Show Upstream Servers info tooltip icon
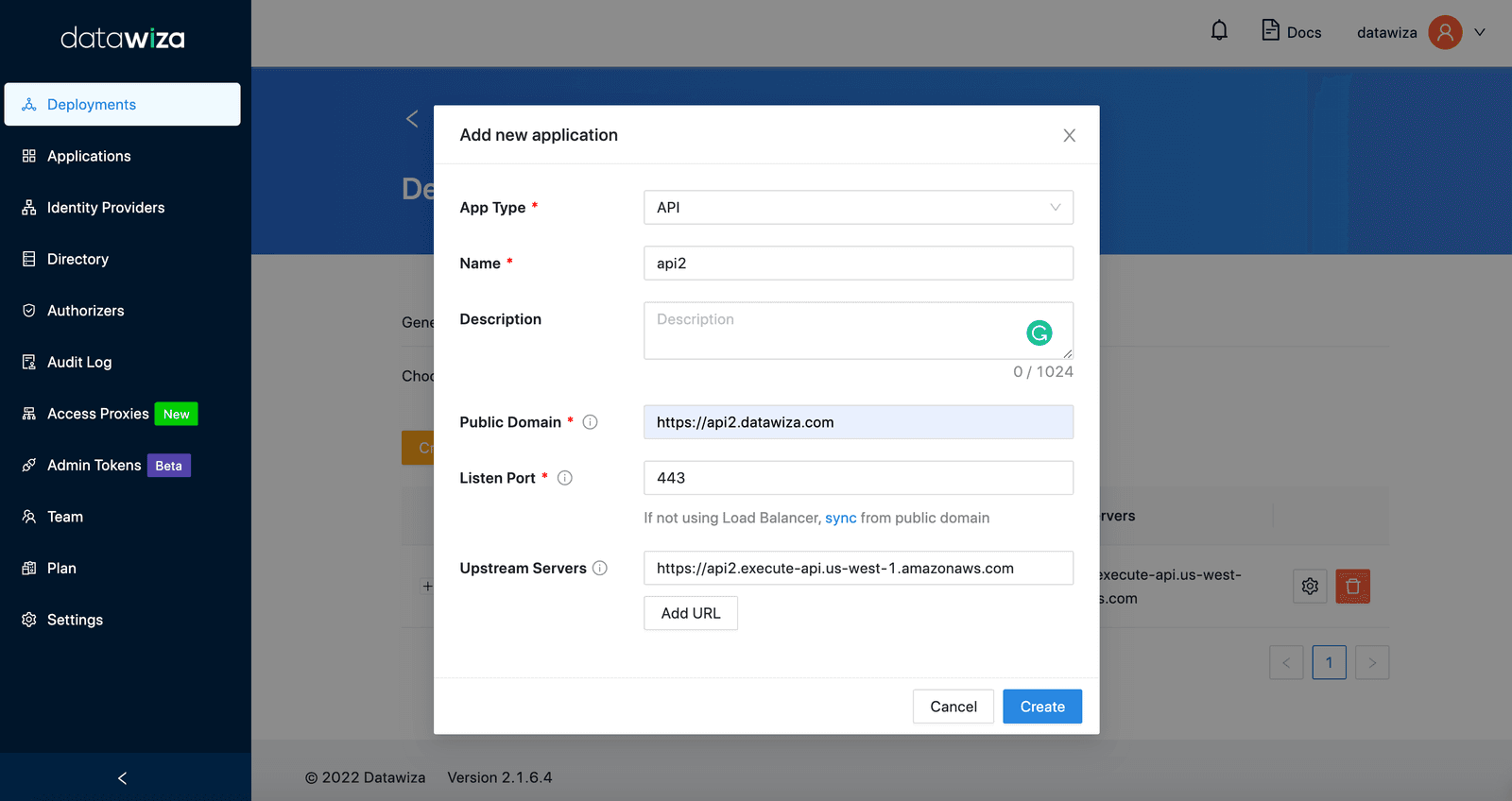Screen dimensions: 1512x801 600,568
